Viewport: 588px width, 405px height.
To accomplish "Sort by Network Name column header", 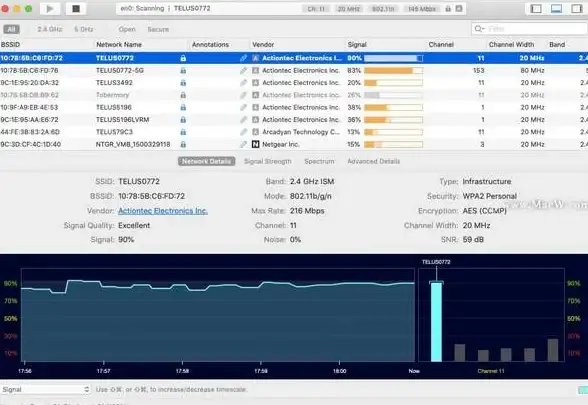I will 119,45.
